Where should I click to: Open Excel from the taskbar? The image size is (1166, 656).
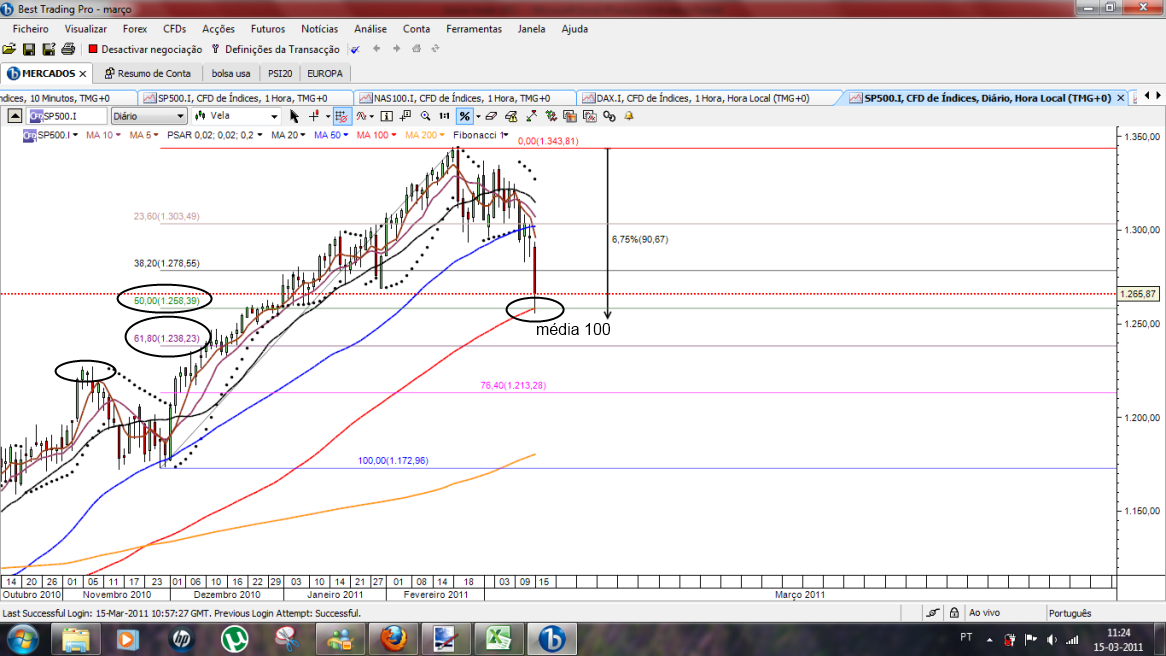pyautogui.click(x=499, y=639)
